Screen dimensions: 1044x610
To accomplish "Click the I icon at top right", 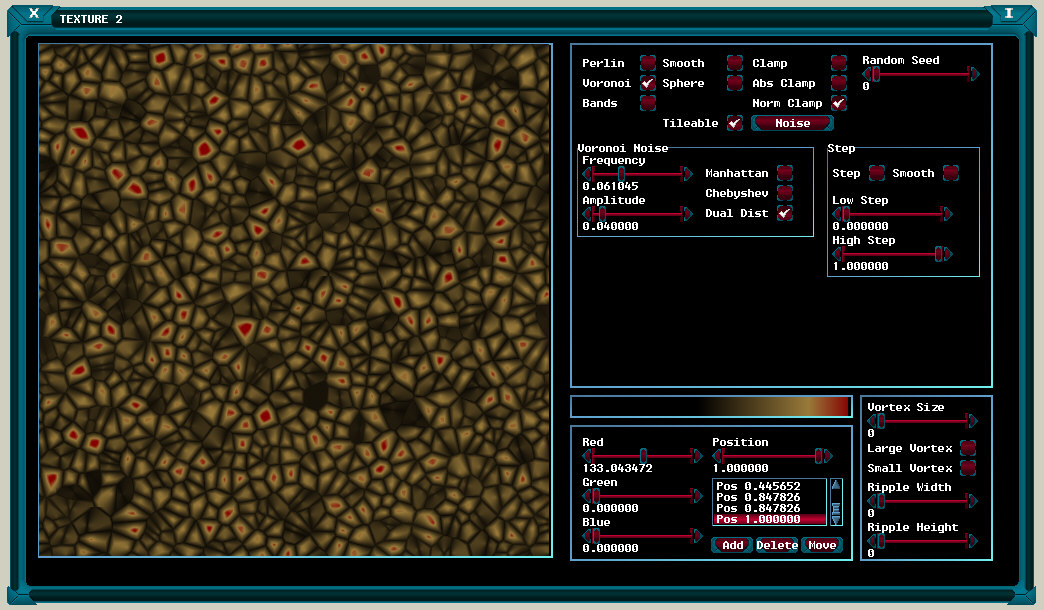I will tap(1008, 14).
